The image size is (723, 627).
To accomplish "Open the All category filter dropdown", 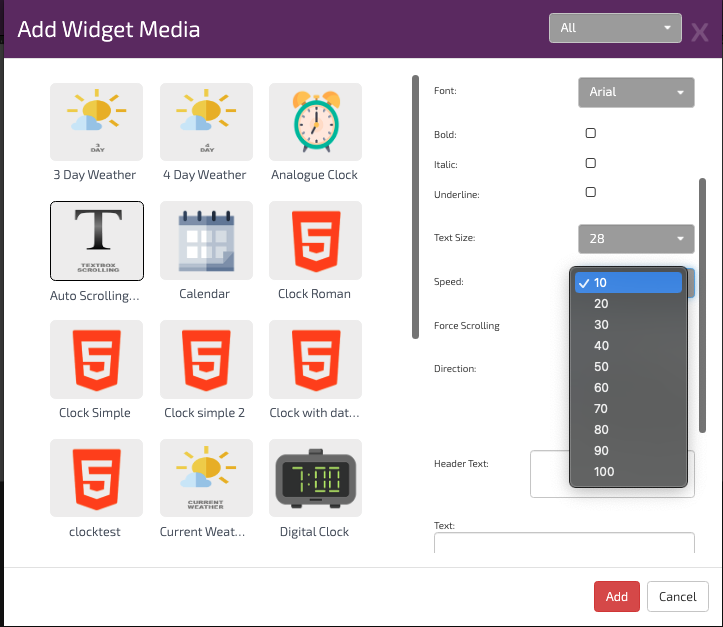I will (x=615, y=28).
